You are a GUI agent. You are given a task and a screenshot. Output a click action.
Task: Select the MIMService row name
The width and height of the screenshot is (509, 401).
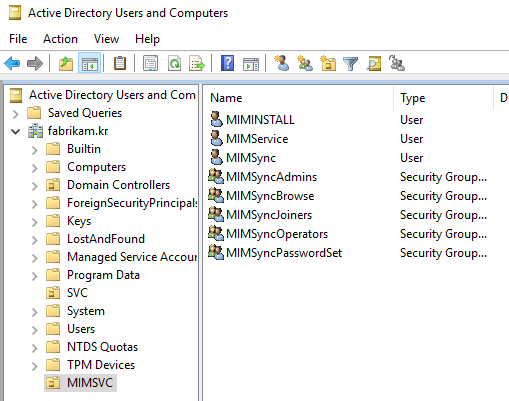257,139
